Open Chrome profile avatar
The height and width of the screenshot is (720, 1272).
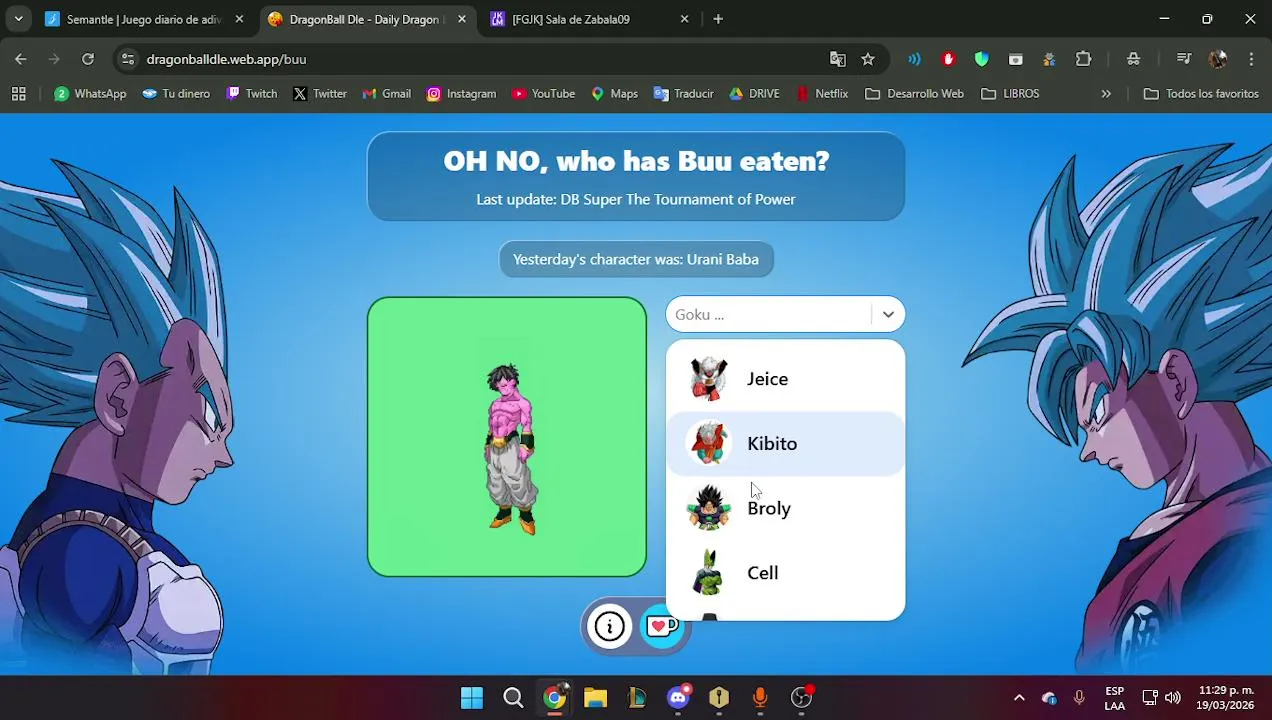click(1217, 59)
